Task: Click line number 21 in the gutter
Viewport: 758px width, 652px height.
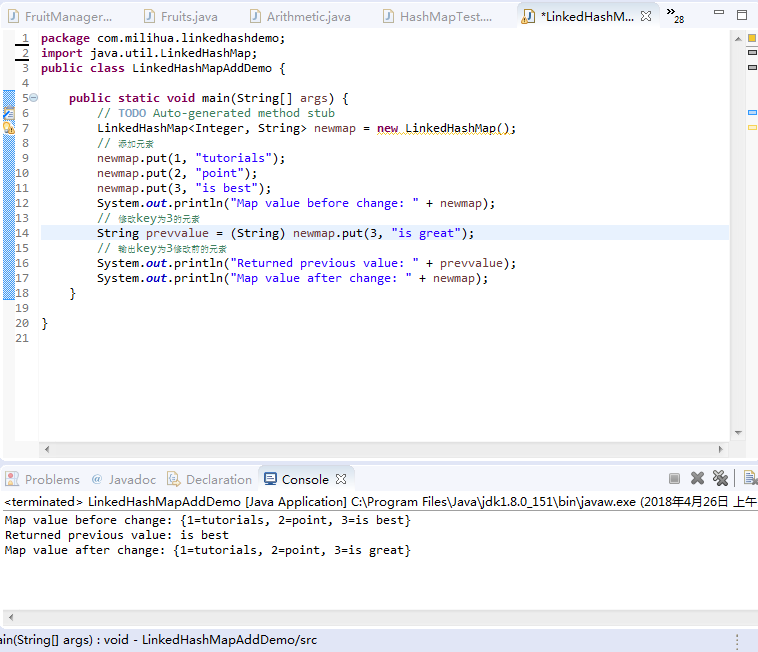Action: coord(22,338)
